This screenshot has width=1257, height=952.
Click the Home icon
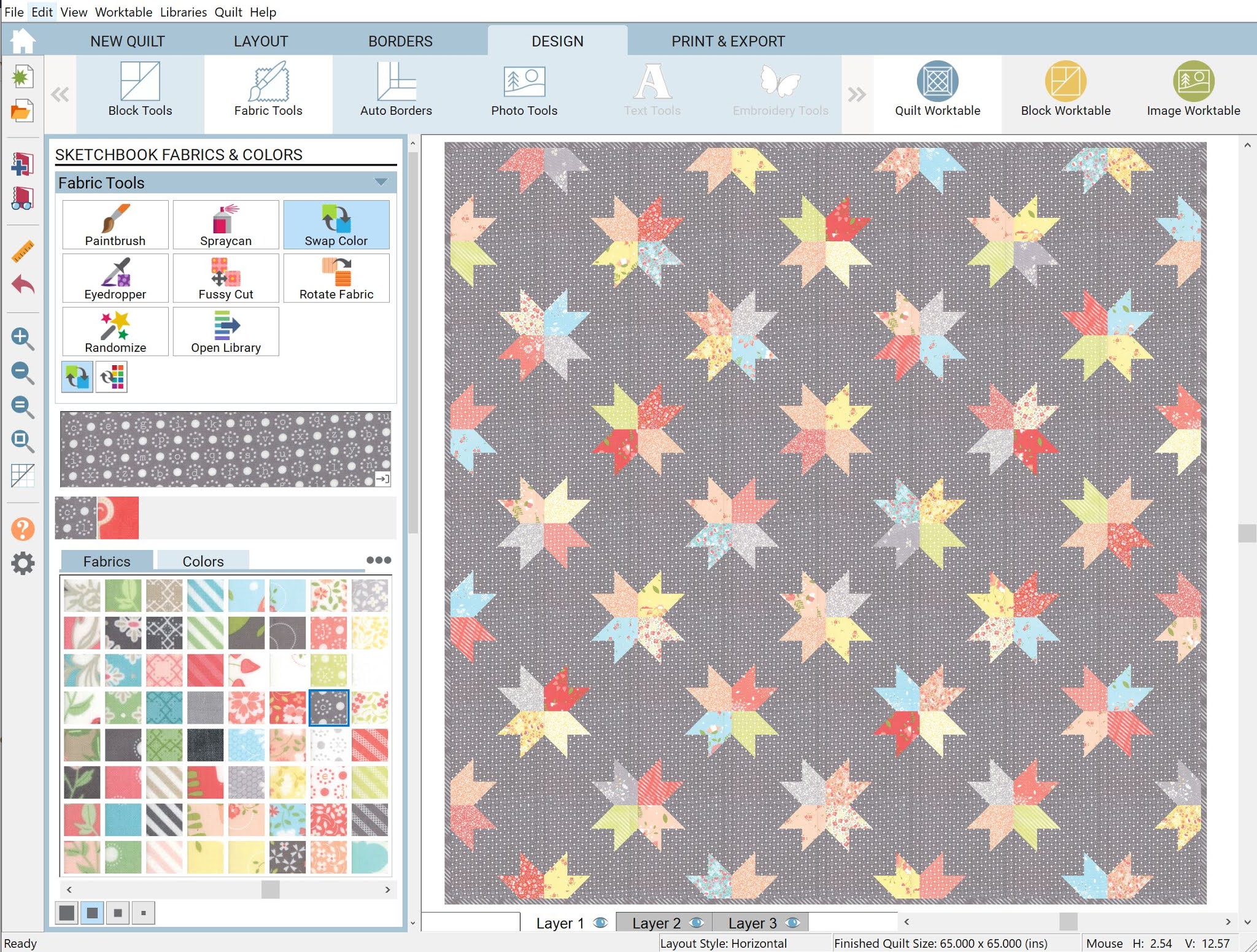click(x=23, y=41)
